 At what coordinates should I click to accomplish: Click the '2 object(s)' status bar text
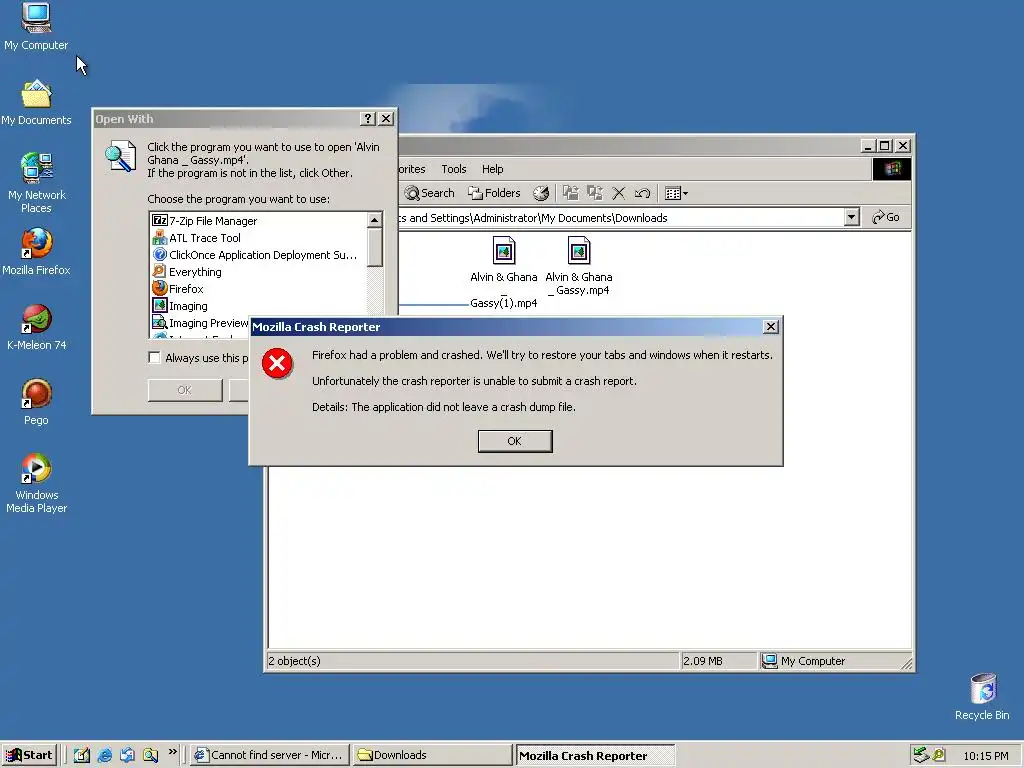point(294,661)
